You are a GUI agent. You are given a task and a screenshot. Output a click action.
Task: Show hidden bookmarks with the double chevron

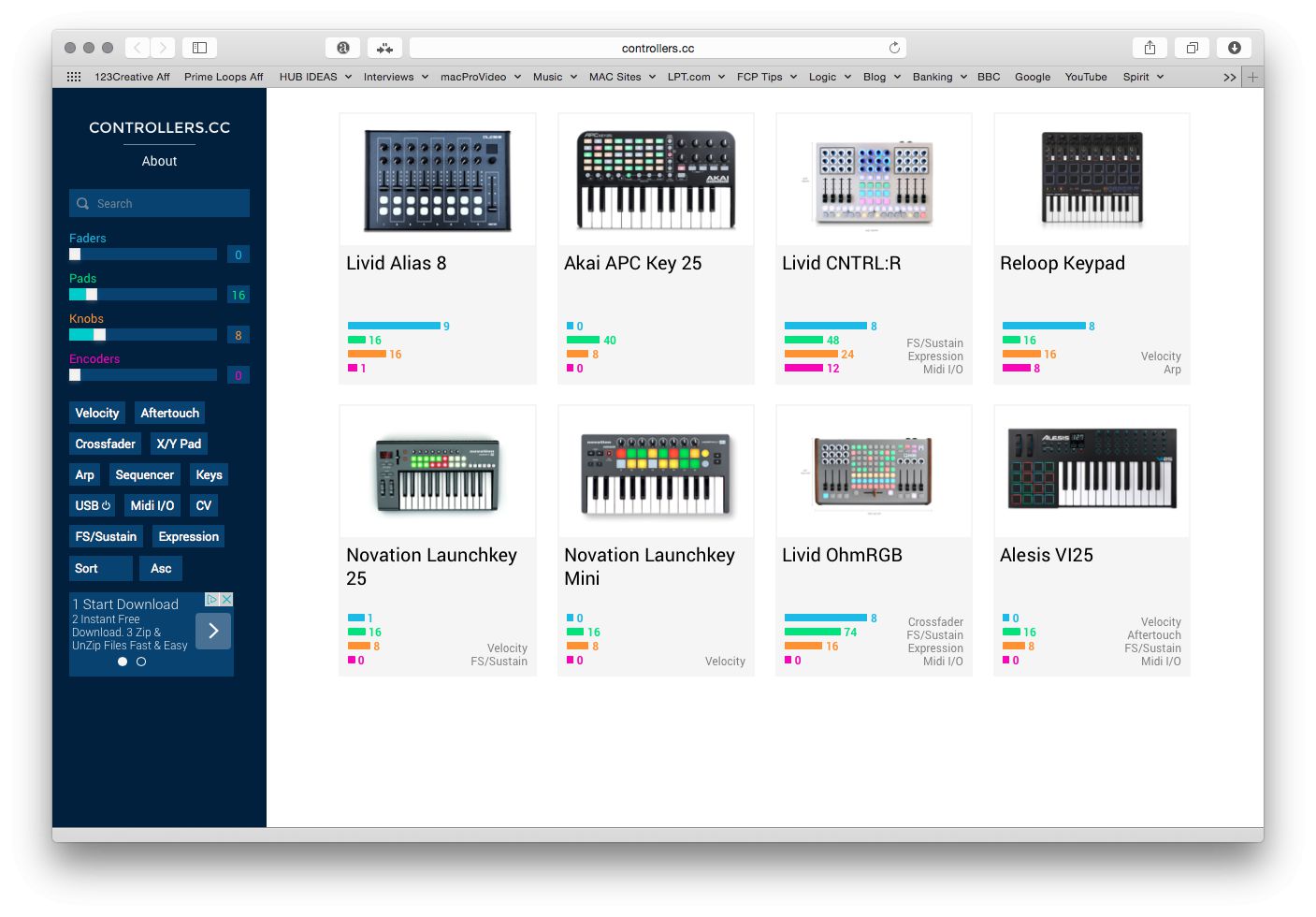pyautogui.click(x=1230, y=78)
